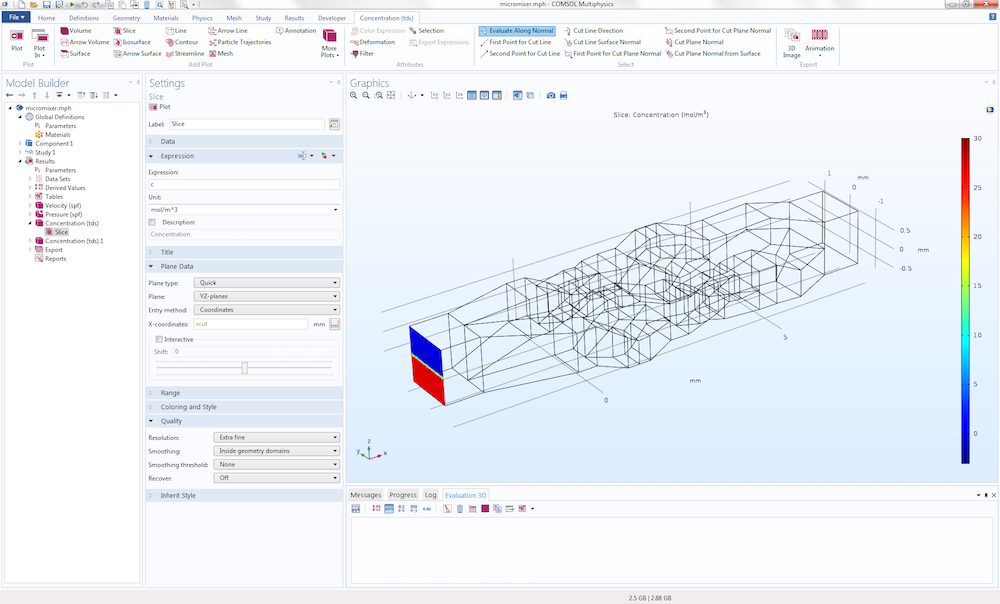Screen dimensions: 1000x604
Task: Open More Plots menu
Action: [329, 43]
